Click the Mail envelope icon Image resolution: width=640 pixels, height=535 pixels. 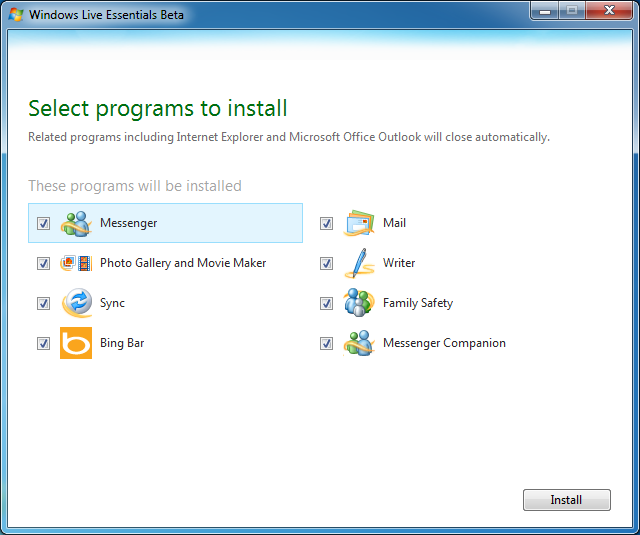[359, 223]
